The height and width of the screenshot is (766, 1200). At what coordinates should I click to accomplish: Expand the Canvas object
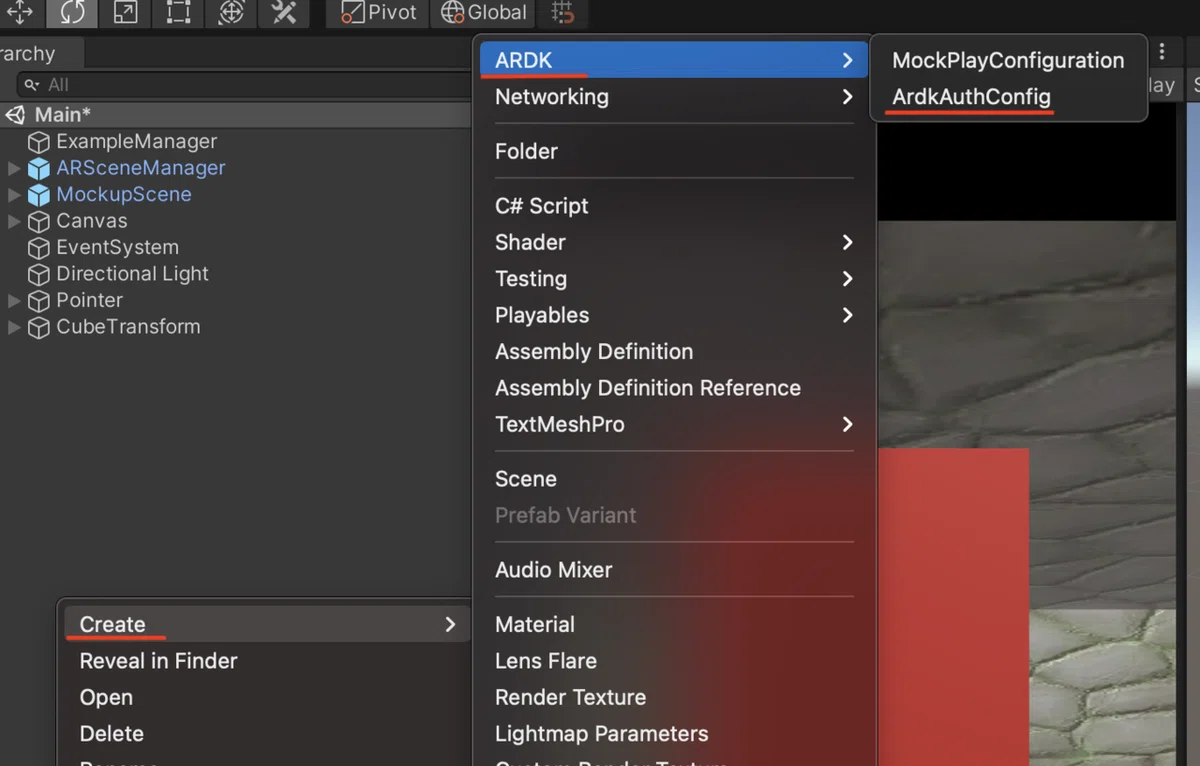pyautogui.click(x=14, y=220)
